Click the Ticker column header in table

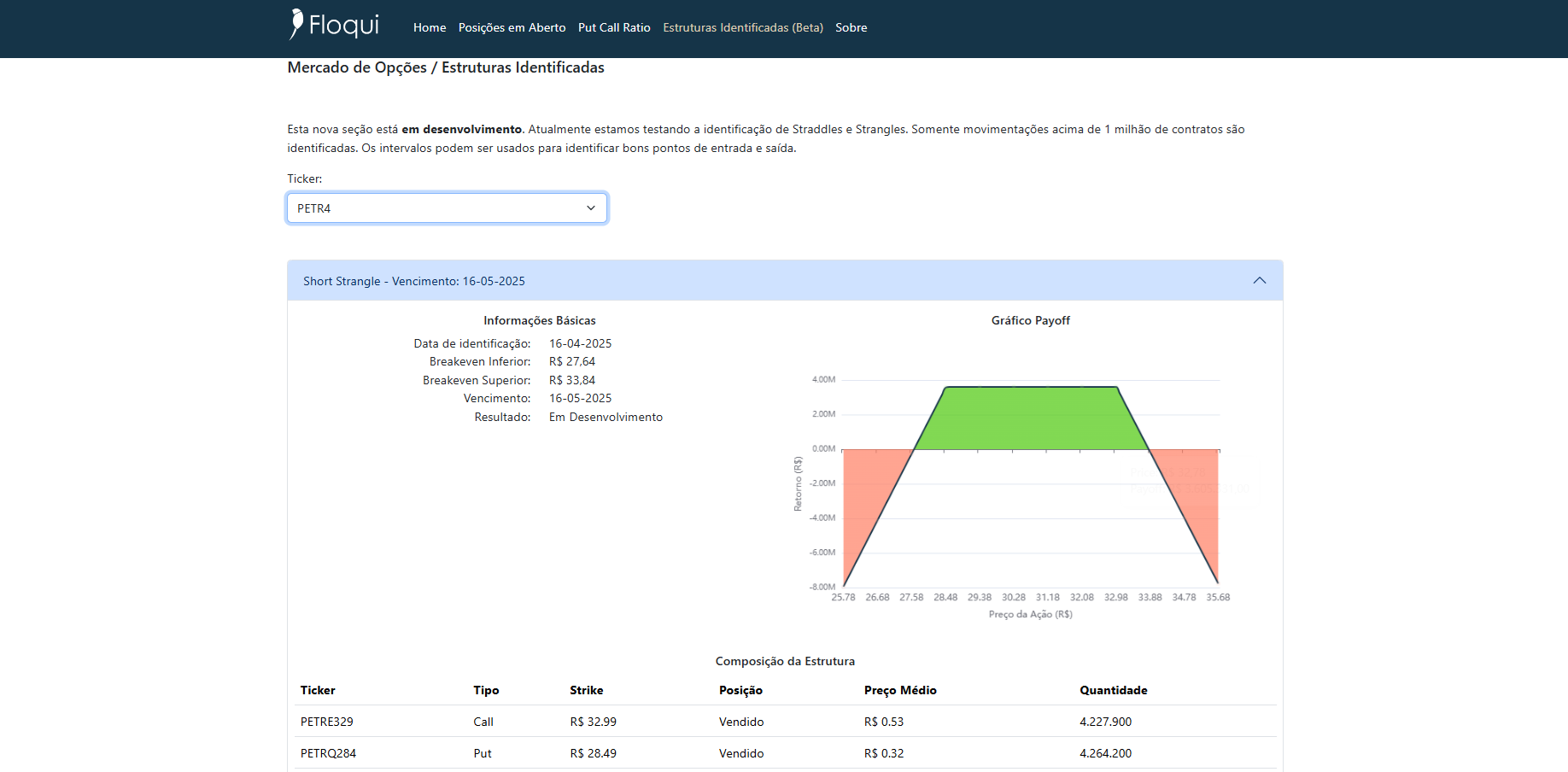point(318,690)
